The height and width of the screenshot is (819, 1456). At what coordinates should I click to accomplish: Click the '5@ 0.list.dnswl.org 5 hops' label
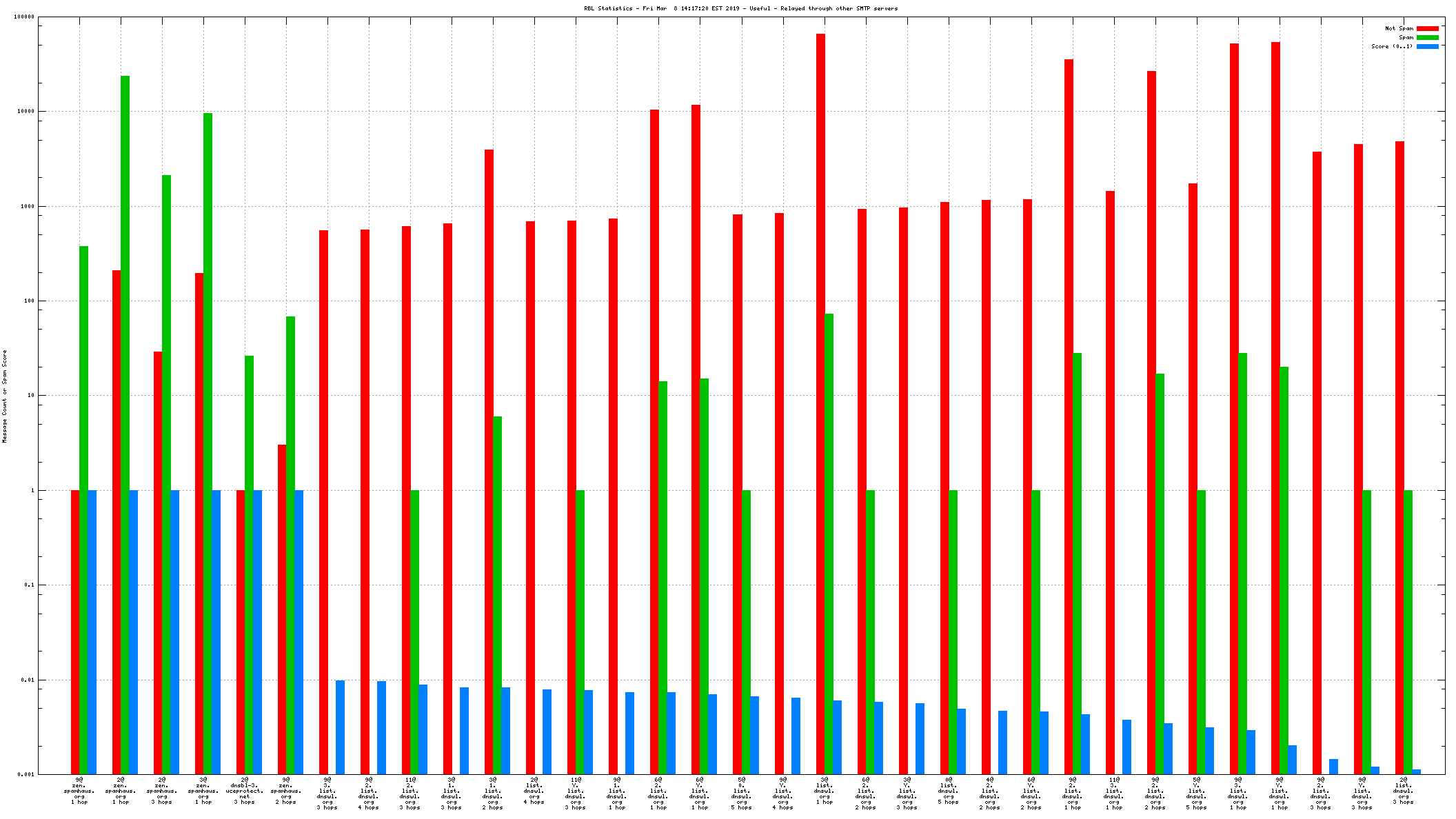point(741,793)
